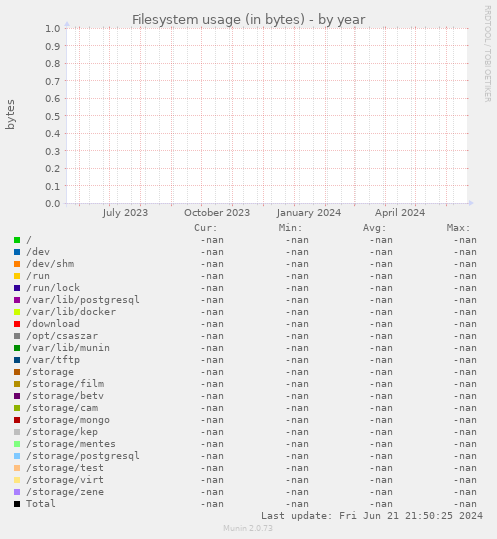Select the /storage/kep legend label
This screenshot has width=497, height=539.
tap(62, 432)
